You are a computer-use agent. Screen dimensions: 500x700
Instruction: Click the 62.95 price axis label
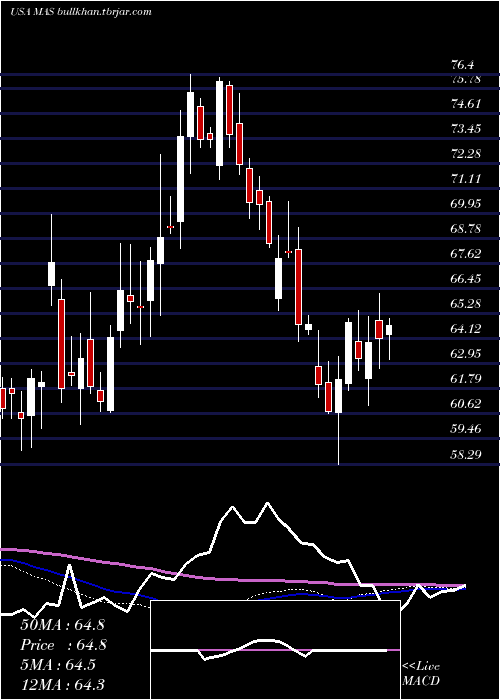(466, 354)
